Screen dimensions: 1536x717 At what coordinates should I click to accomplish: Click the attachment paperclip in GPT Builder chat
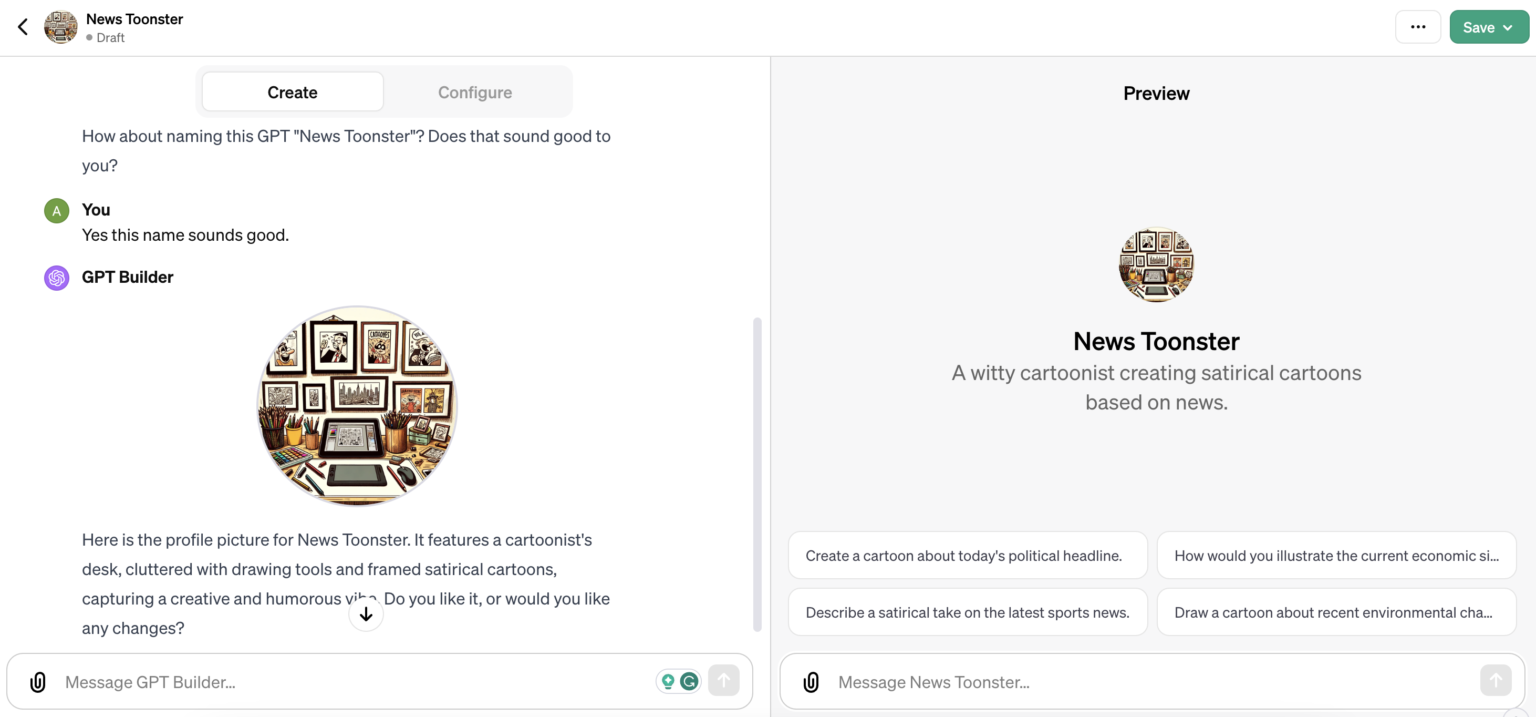click(x=37, y=681)
